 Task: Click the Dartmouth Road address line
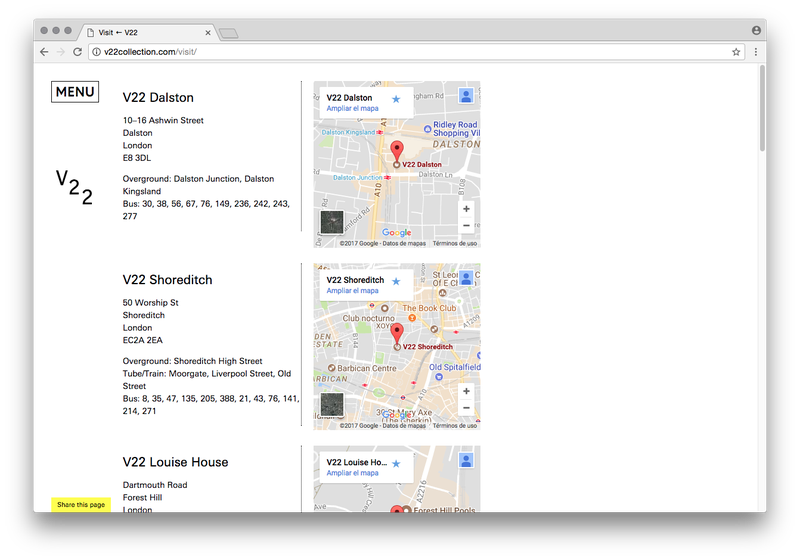[x=155, y=485]
